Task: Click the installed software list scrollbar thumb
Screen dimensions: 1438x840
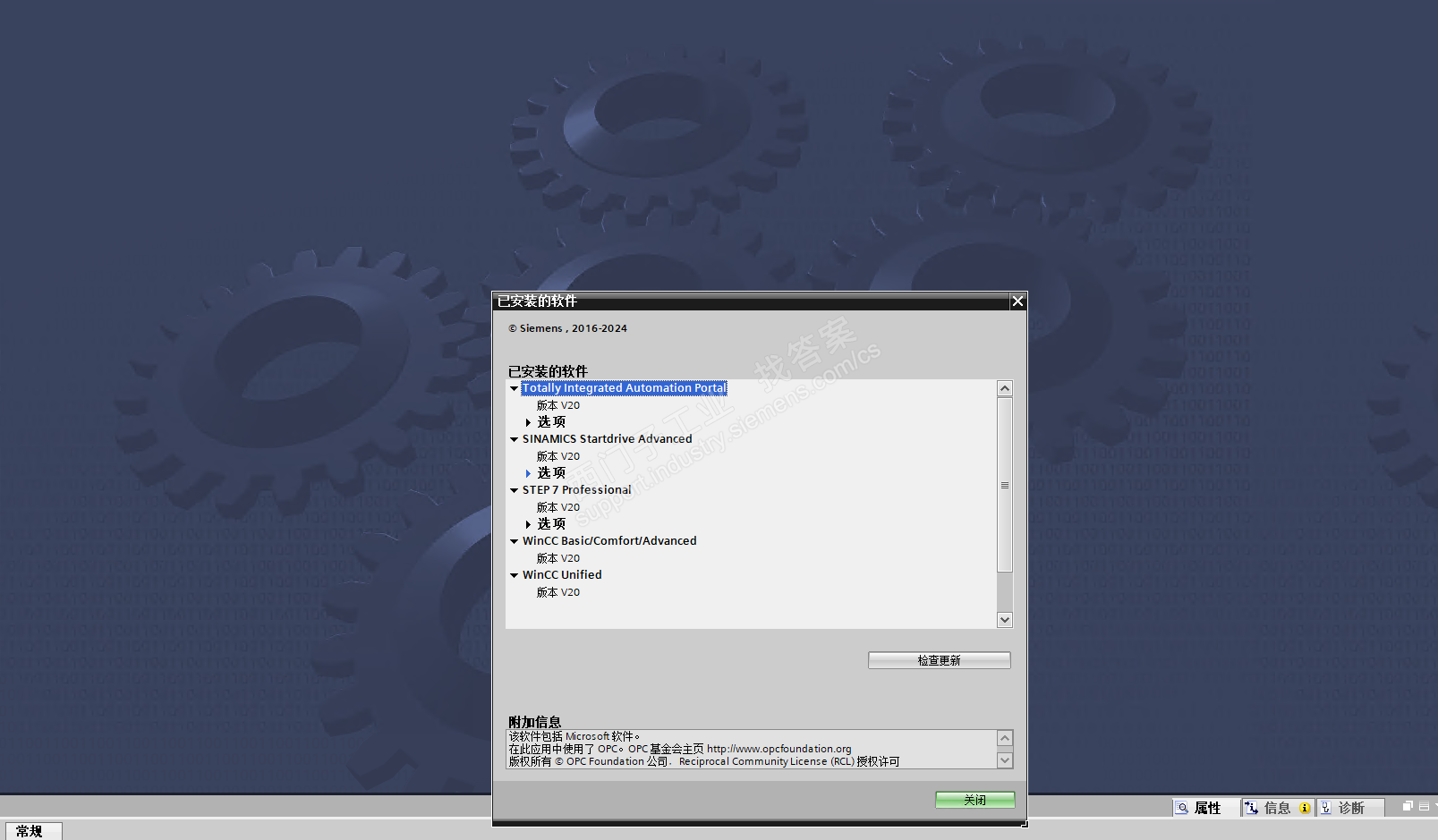Action: [x=1005, y=485]
